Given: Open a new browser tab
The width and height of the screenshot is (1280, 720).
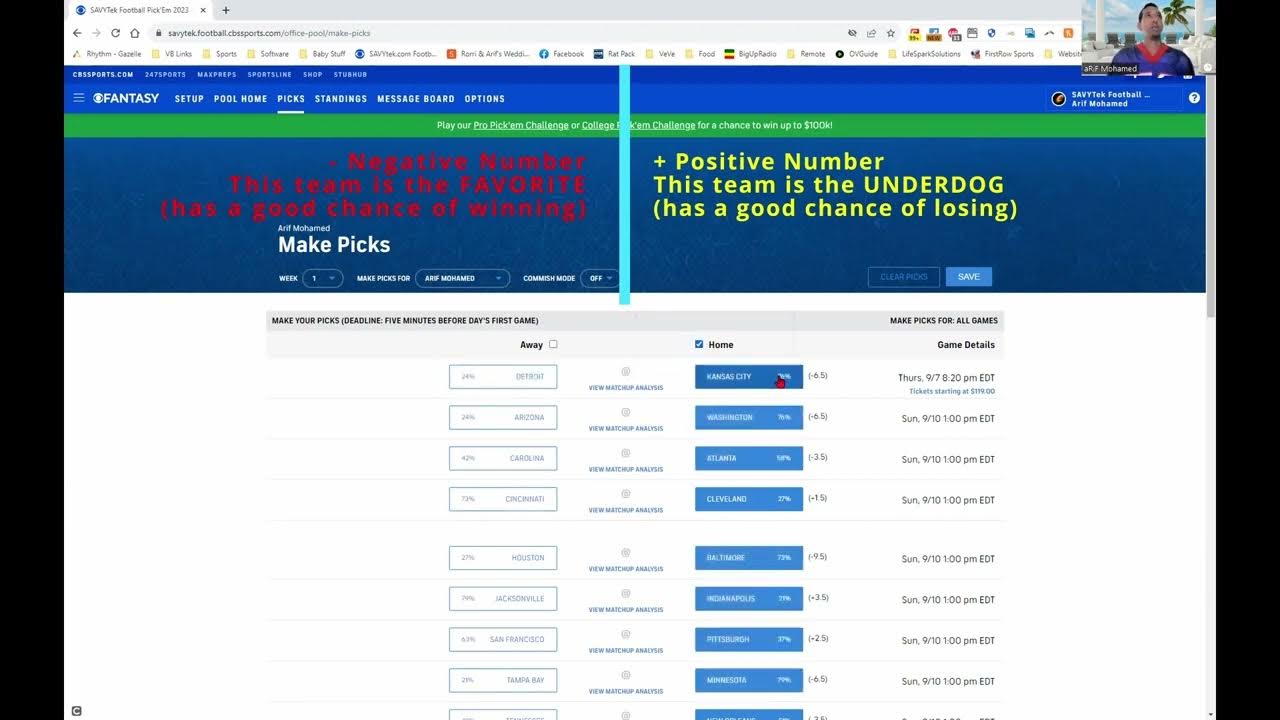Looking at the screenshot, I should [x=226, y=10].
